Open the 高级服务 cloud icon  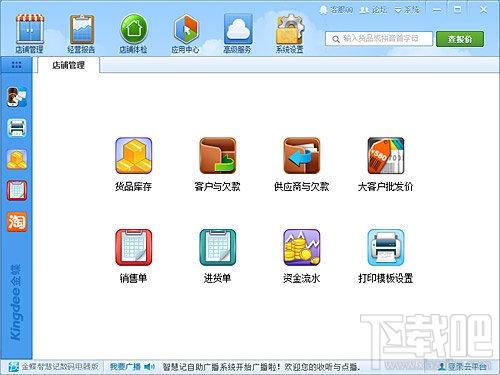tap(237, 33)
